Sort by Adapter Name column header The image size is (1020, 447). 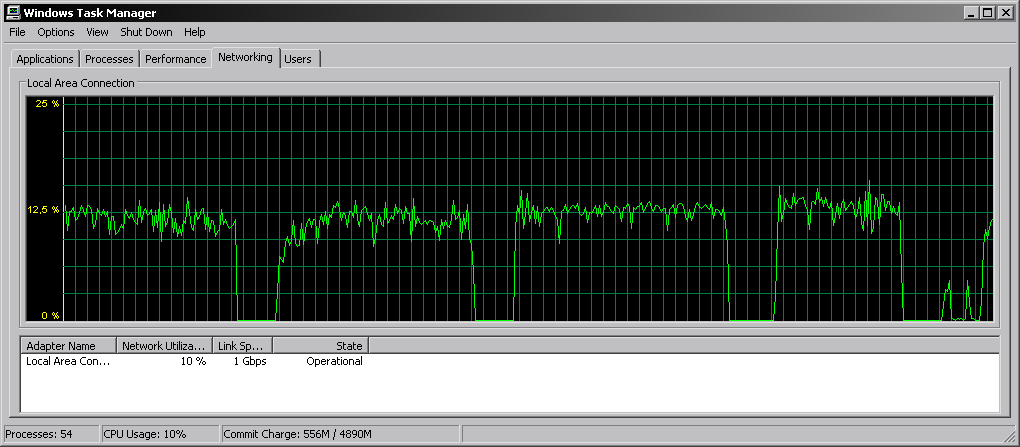click(x=68, y=345)
